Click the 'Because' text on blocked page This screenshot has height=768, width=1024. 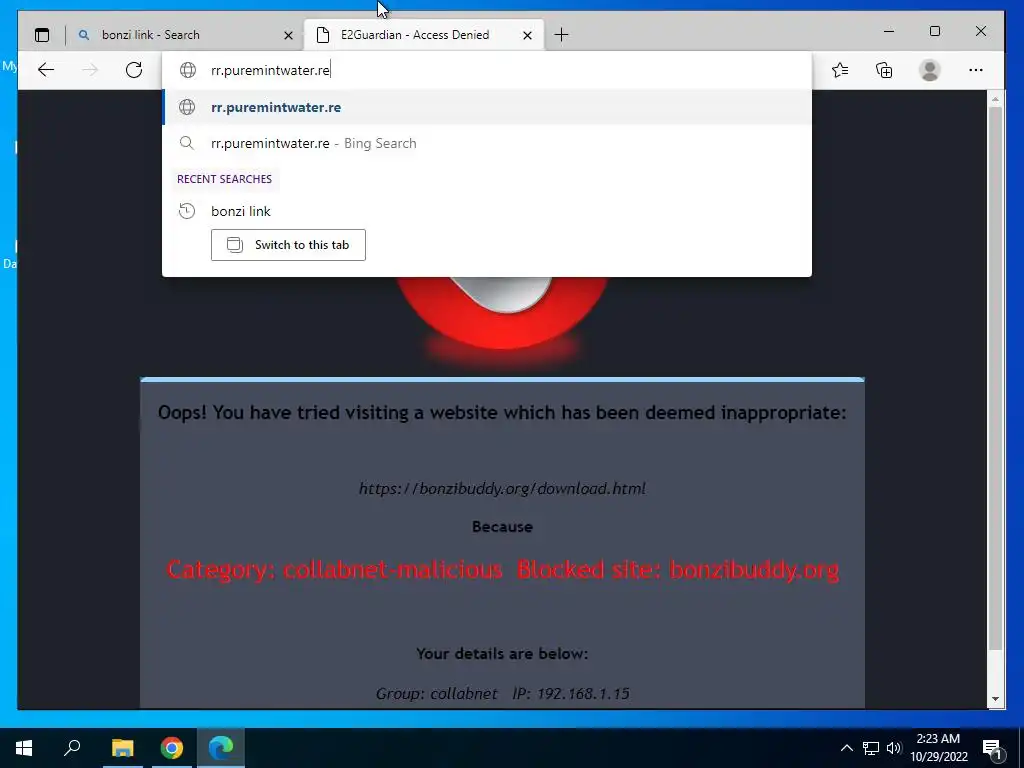(x=502, y=526)
